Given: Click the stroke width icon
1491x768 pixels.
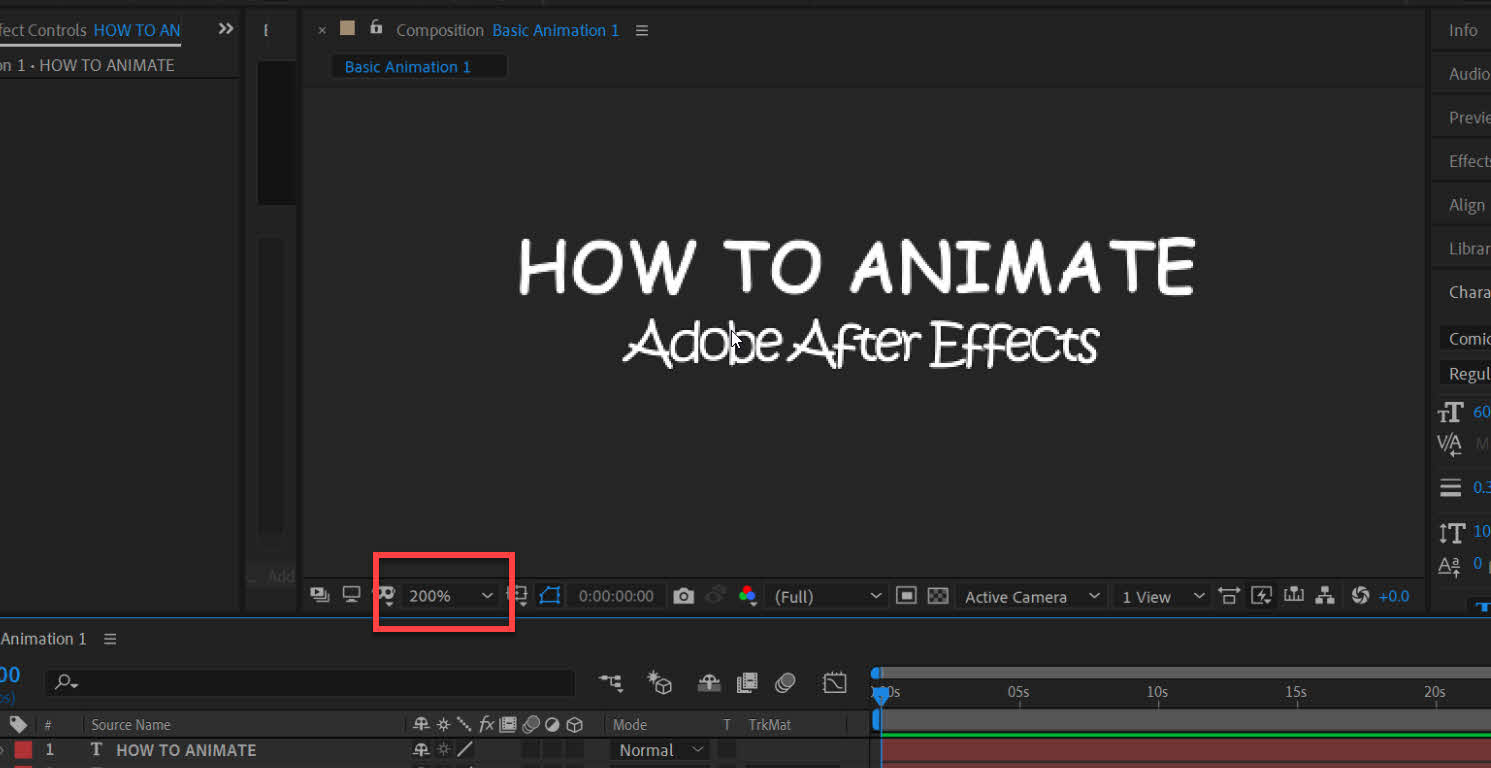Looking at the screenshot, I should pyautogui.click(x=1451, y=488).
